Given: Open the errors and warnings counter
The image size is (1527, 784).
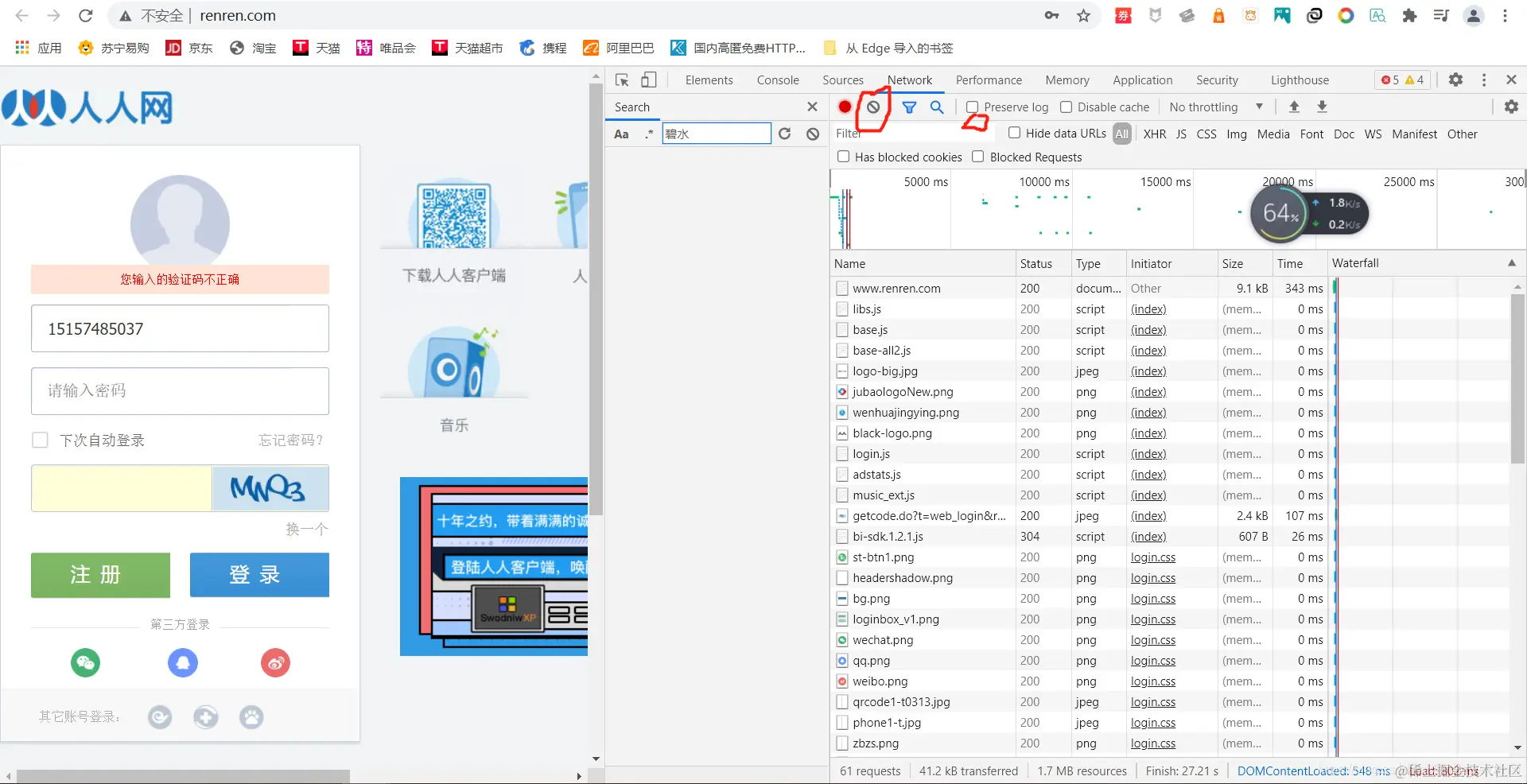Looking at the screenshot, I should 1403,80.
